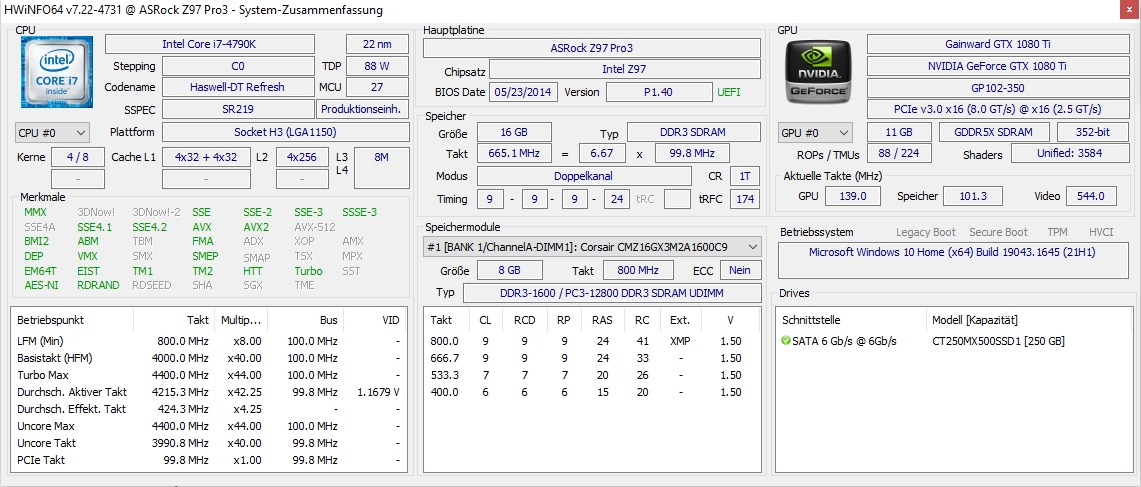Click the ECC Nein value
Viewport: 1141px width, 487px height.
(x=739, y=270)
